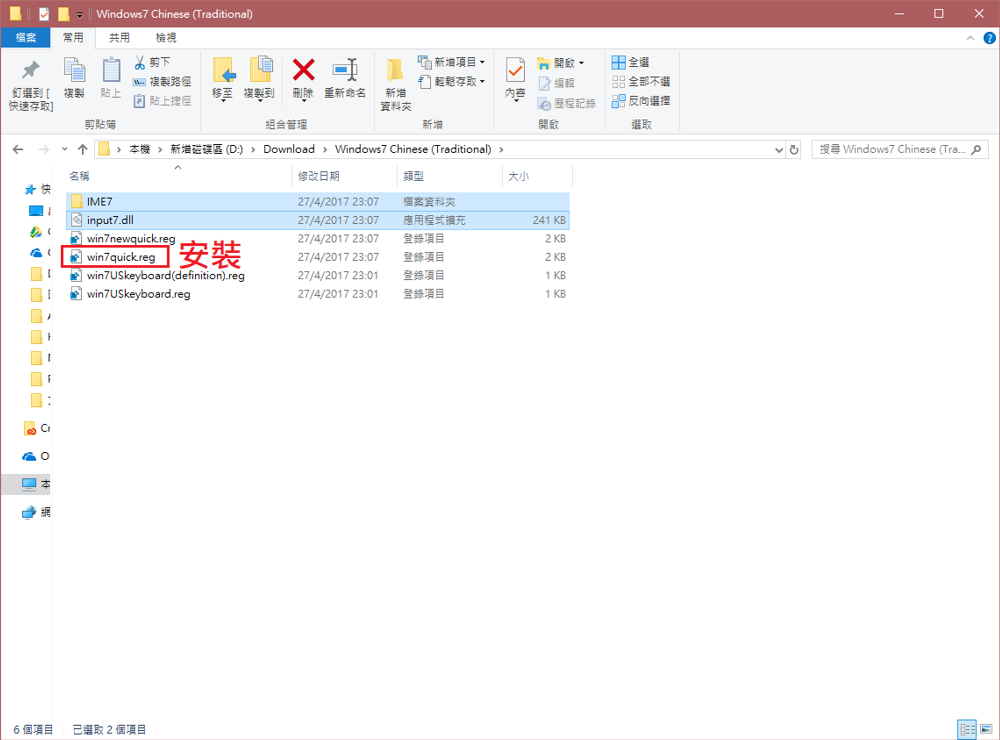Click the search Windows7 Chinese box
The image size is (1000, 740).
[899, 149]
